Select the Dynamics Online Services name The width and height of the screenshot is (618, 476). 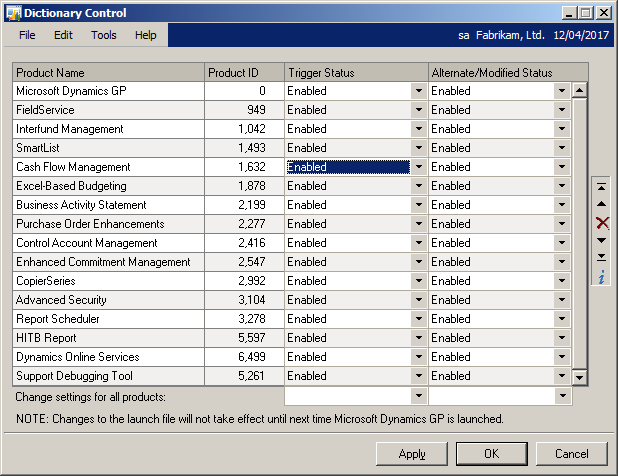[78, 357]
